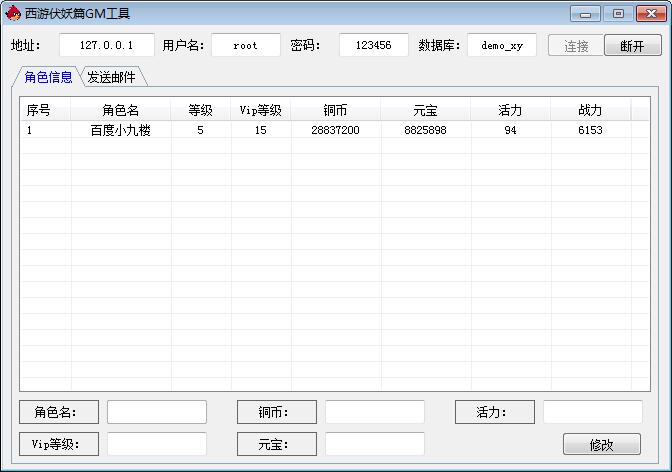Click the 铜币 column header
The image size is (672, 472).
point(336,110)
